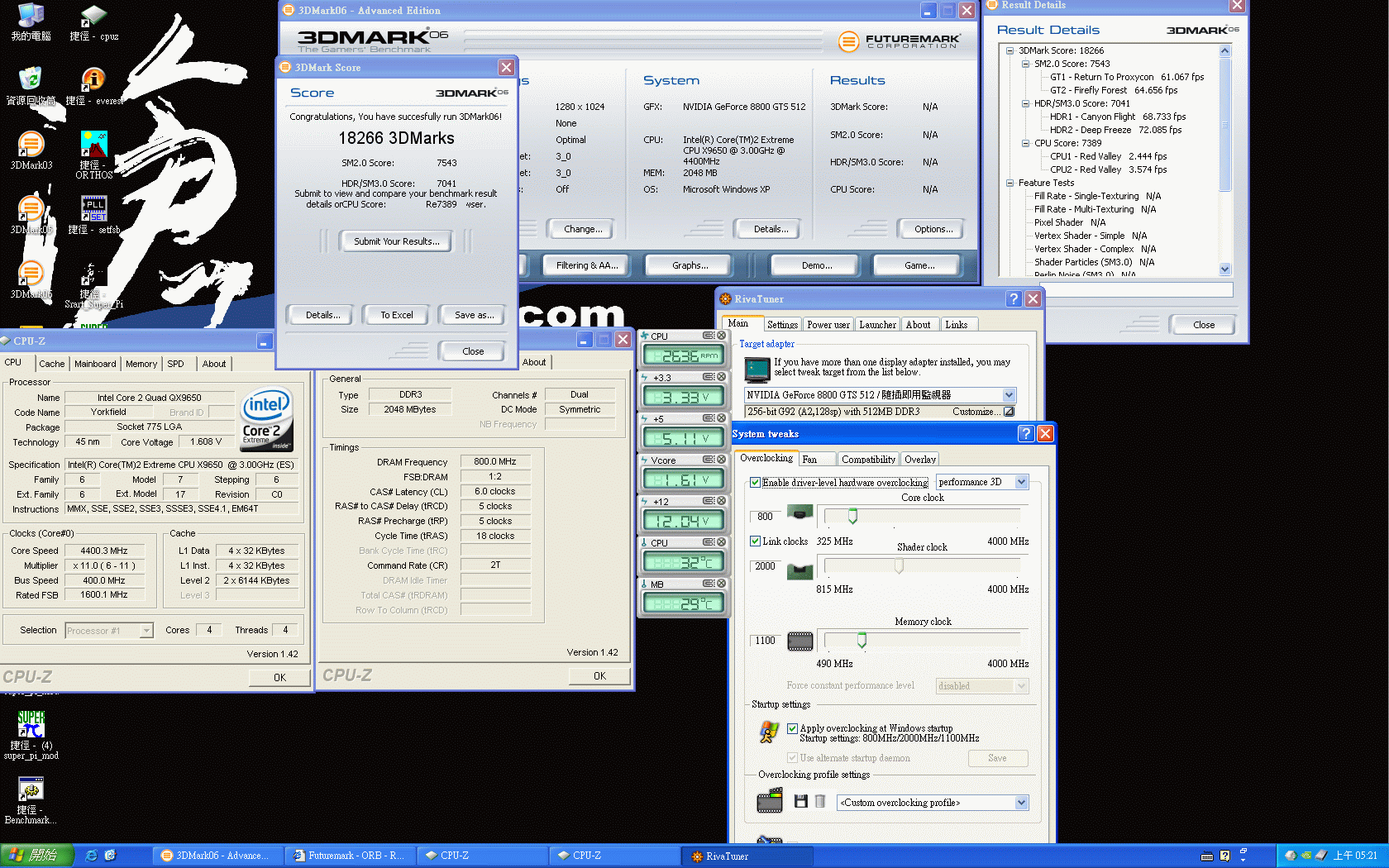Click the Memory clock slider handle
The width and height of the screenshot is (1389, 868).
(x=862, y=640)
